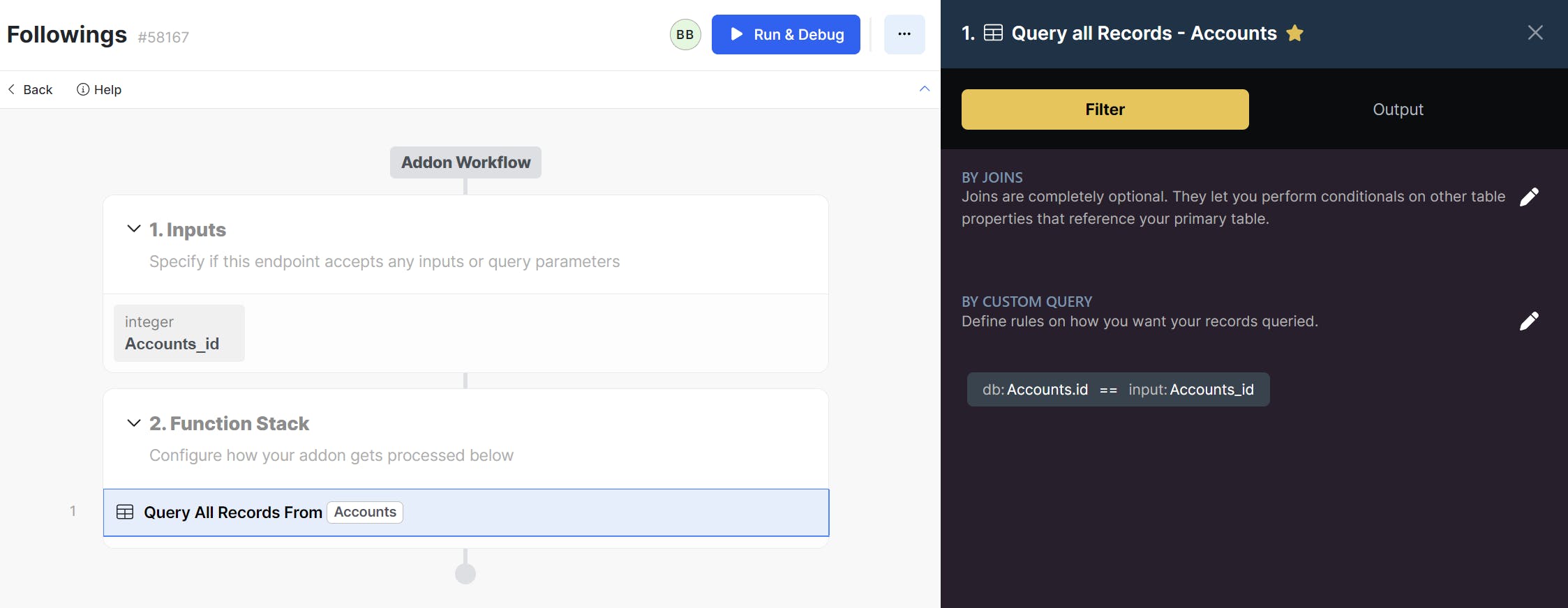
Task: Click the 'Specify if this endpoint accepts' description
Action: 384,261
